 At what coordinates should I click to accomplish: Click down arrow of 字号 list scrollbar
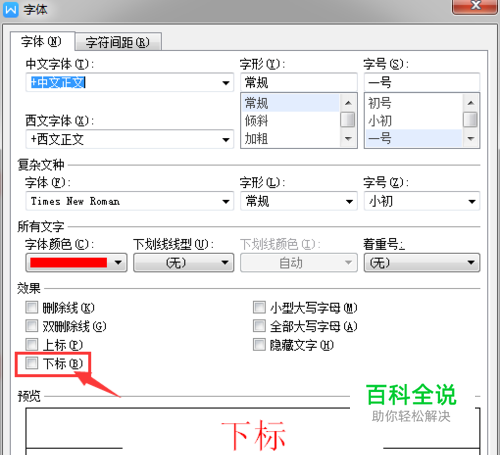(x=471, y=139)
